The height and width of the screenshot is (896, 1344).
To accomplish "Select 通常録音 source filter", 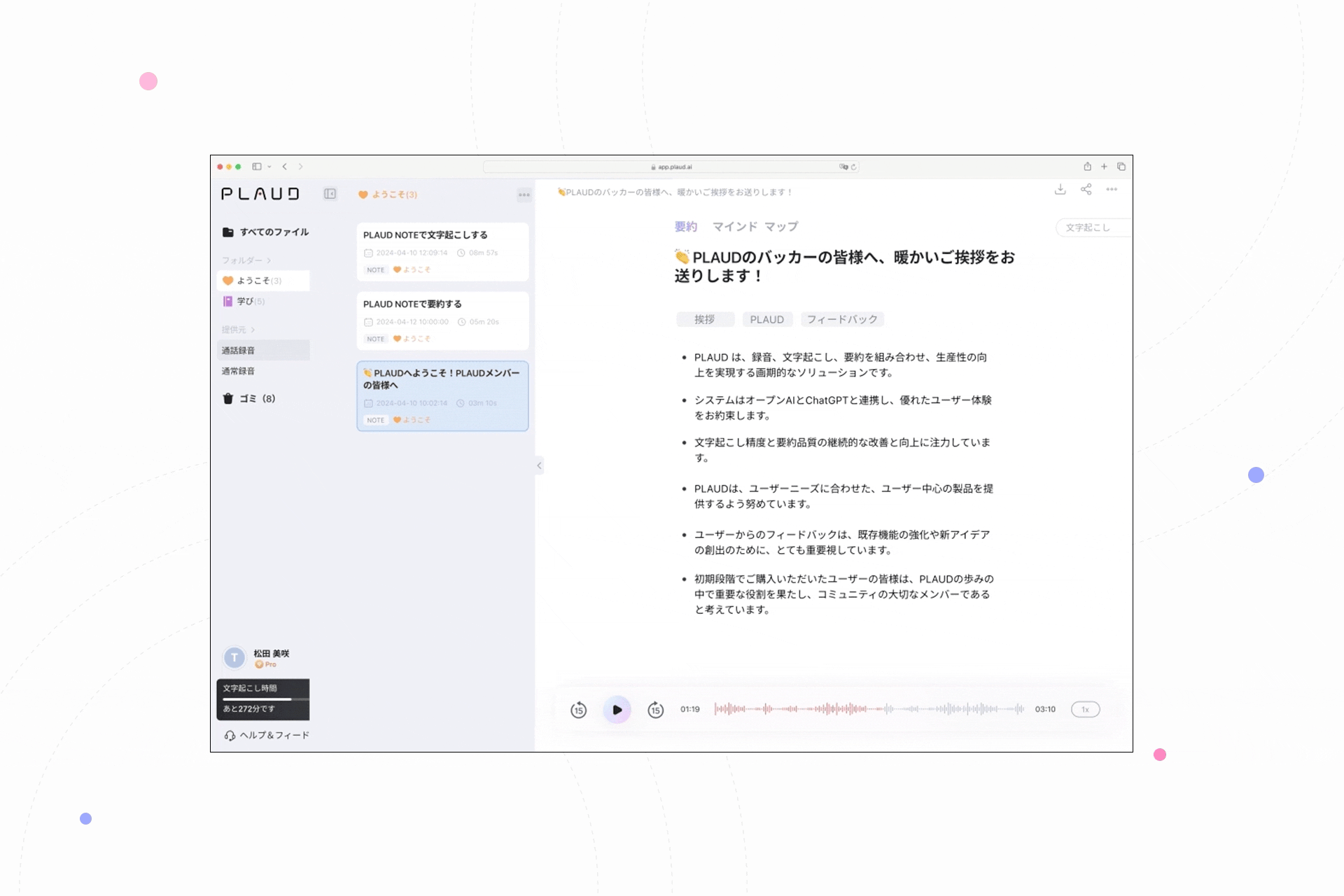I will pyautogui.click(x=238, y=371).
